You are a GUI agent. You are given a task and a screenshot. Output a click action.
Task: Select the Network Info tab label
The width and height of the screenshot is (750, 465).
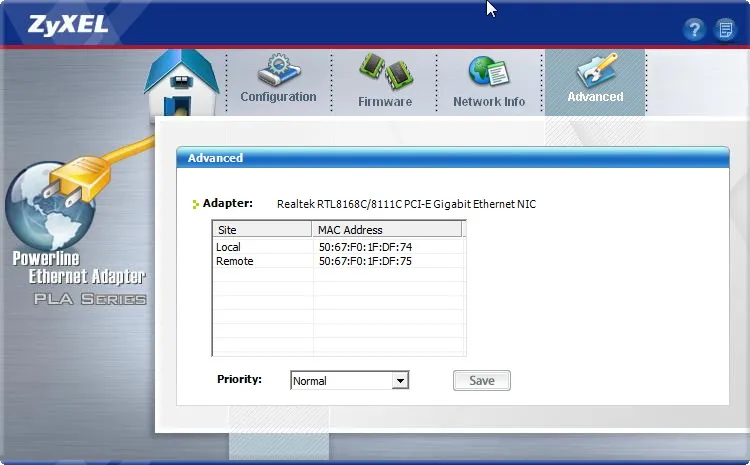489,102
